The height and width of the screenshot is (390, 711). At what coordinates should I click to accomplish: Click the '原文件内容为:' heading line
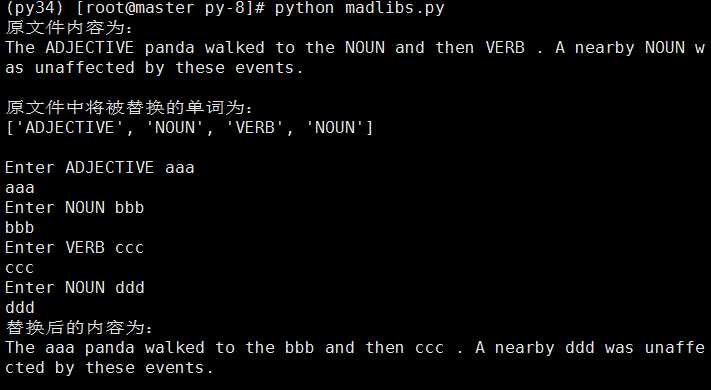69,28
